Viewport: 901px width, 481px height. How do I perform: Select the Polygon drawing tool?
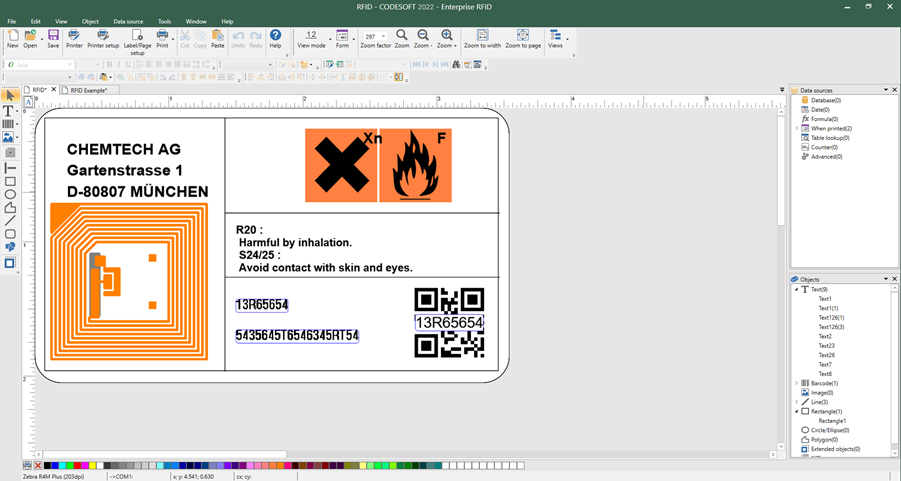pos(10,207)
